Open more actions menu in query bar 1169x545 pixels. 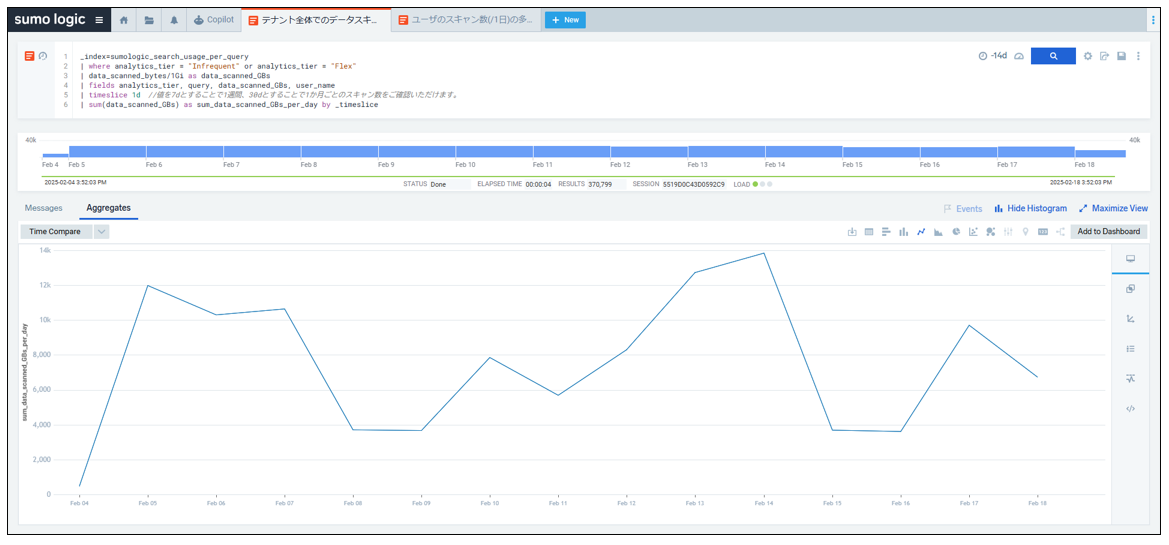[x=1138, y=56]
